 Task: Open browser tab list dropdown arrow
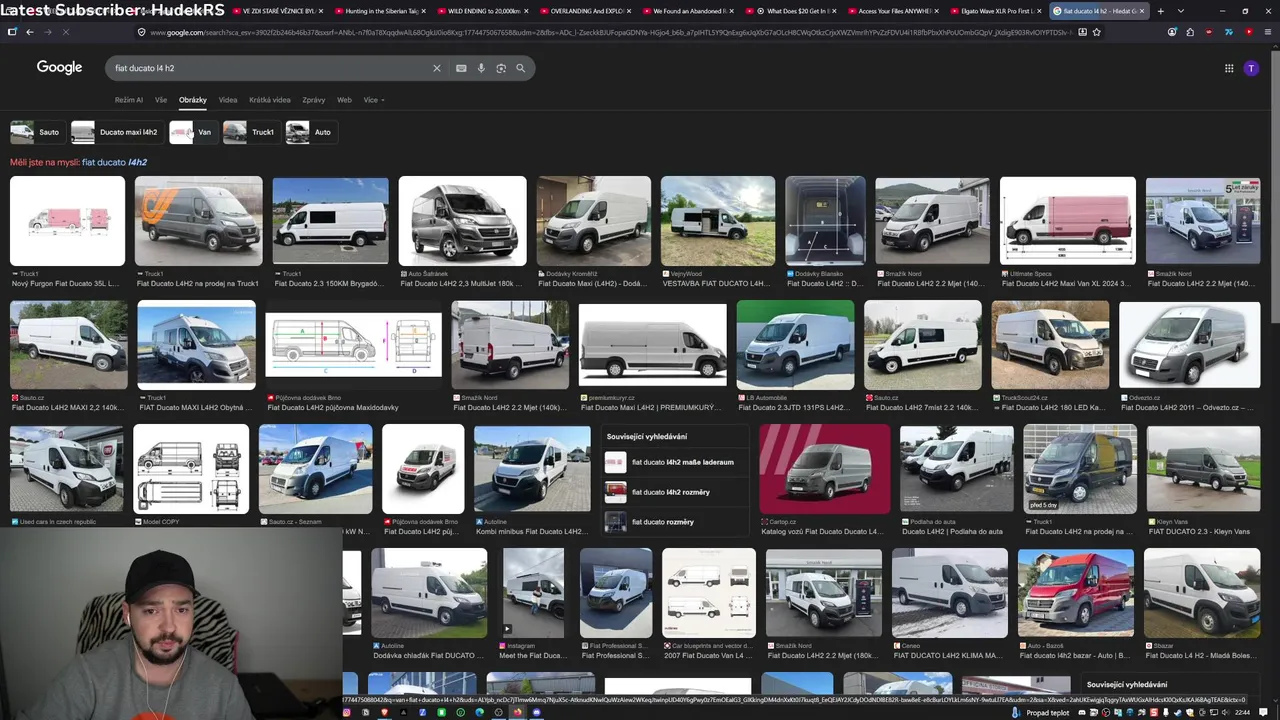(x=1181, y=11)
